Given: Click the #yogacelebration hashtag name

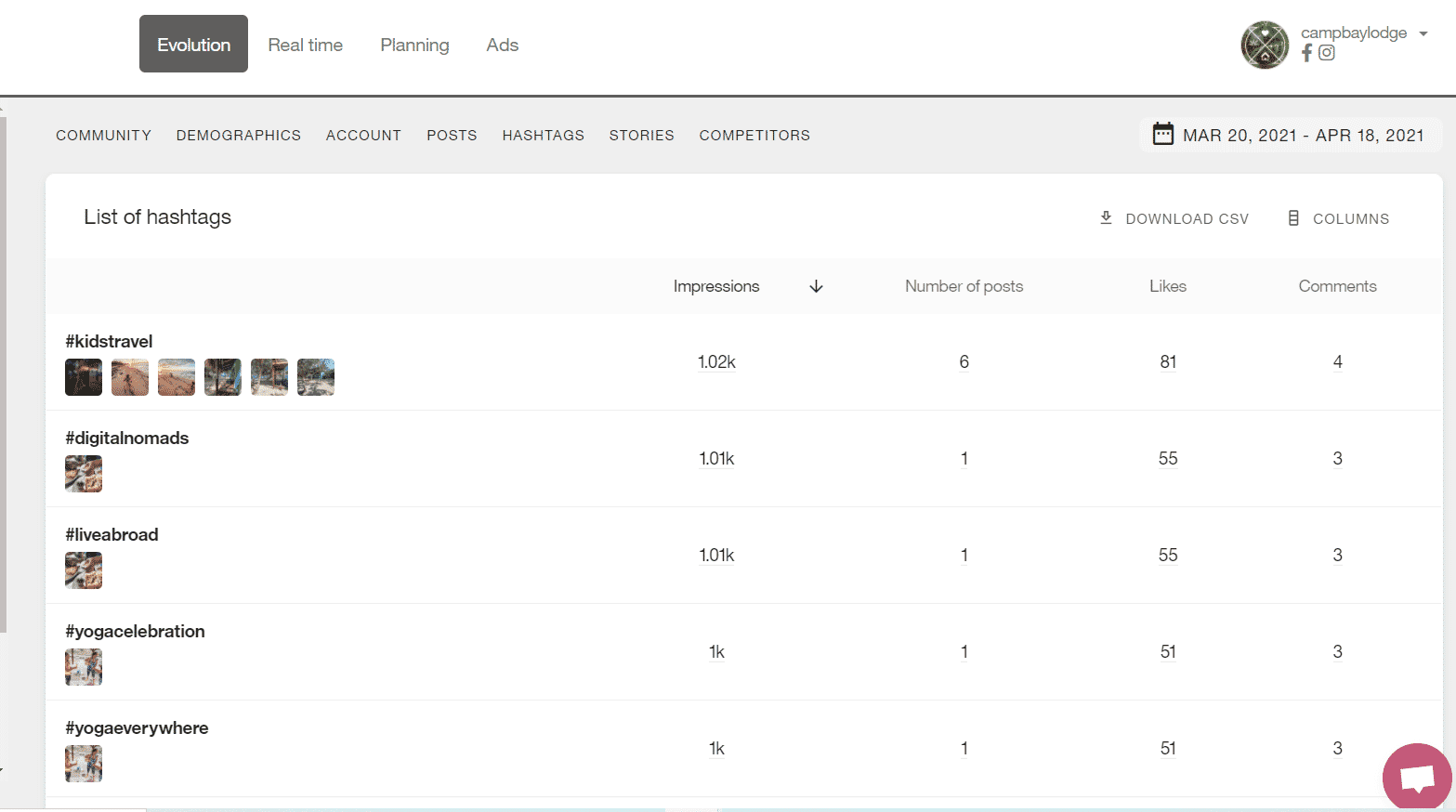Looking at the screenshot, I should tap(135, 631).
